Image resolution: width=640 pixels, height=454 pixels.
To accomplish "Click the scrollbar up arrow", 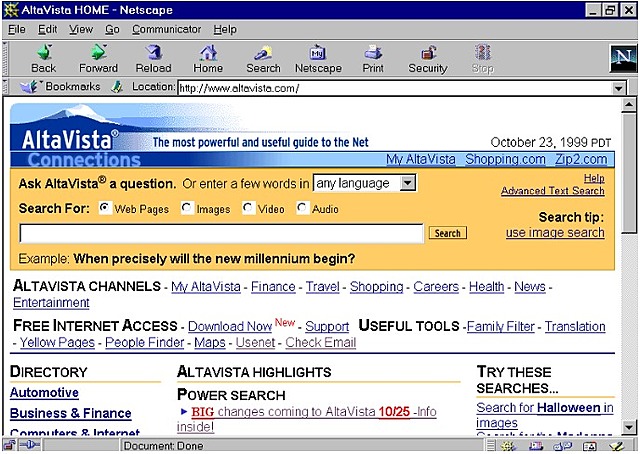I will (x=629, y=105).
